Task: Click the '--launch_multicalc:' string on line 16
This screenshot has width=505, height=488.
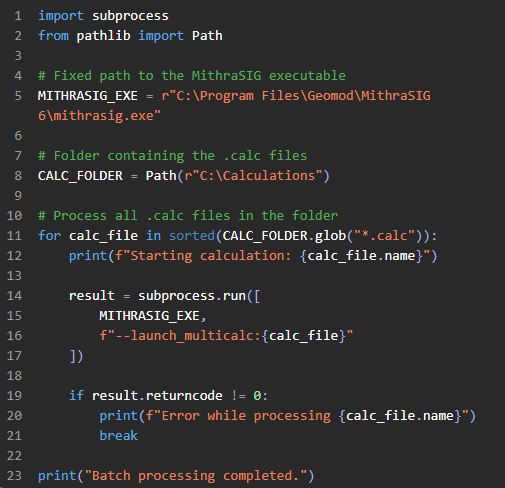Action: point(188,336)
